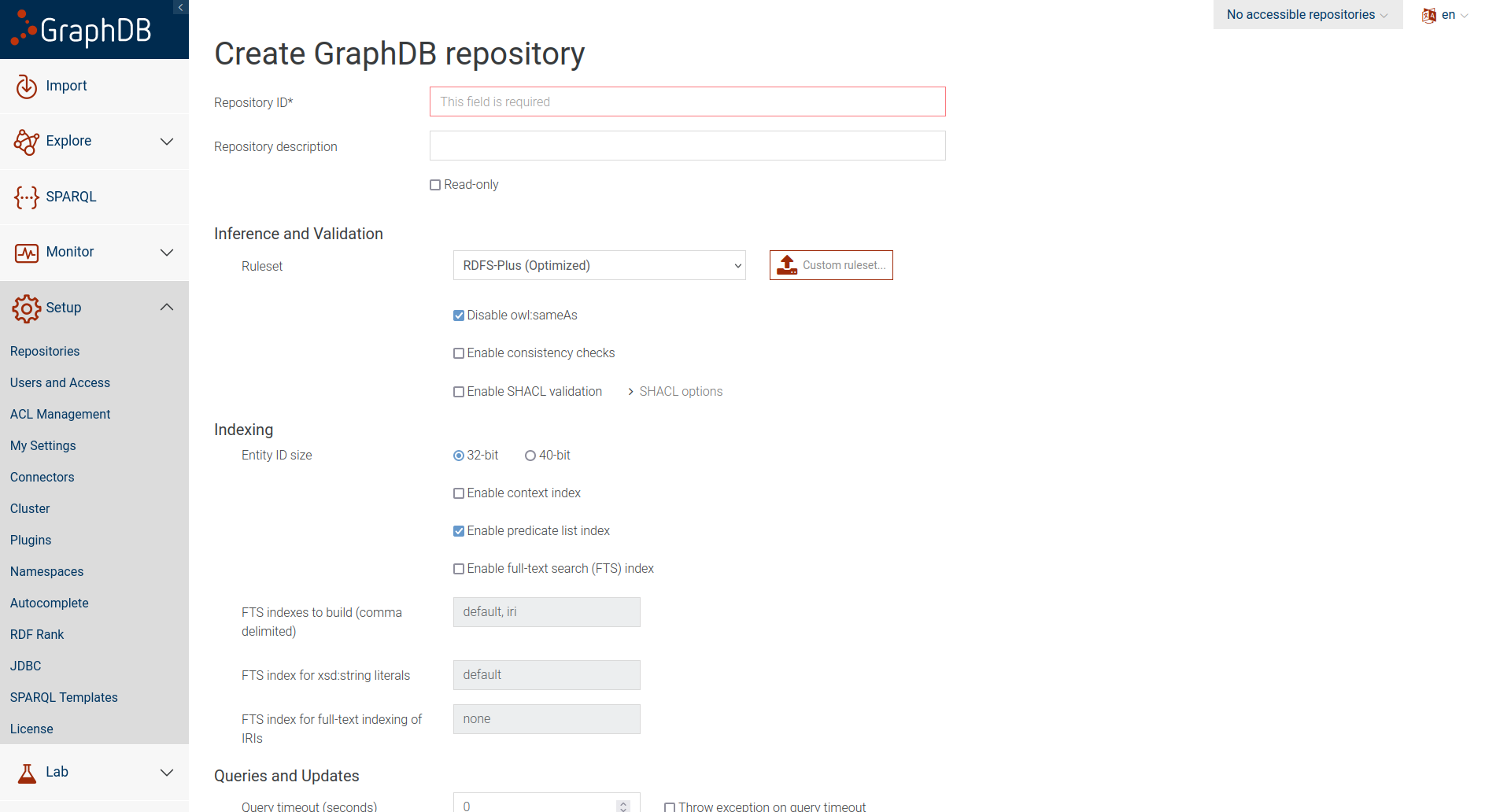Open Namespaces page
1511x812 pixels.
[46, 572]
